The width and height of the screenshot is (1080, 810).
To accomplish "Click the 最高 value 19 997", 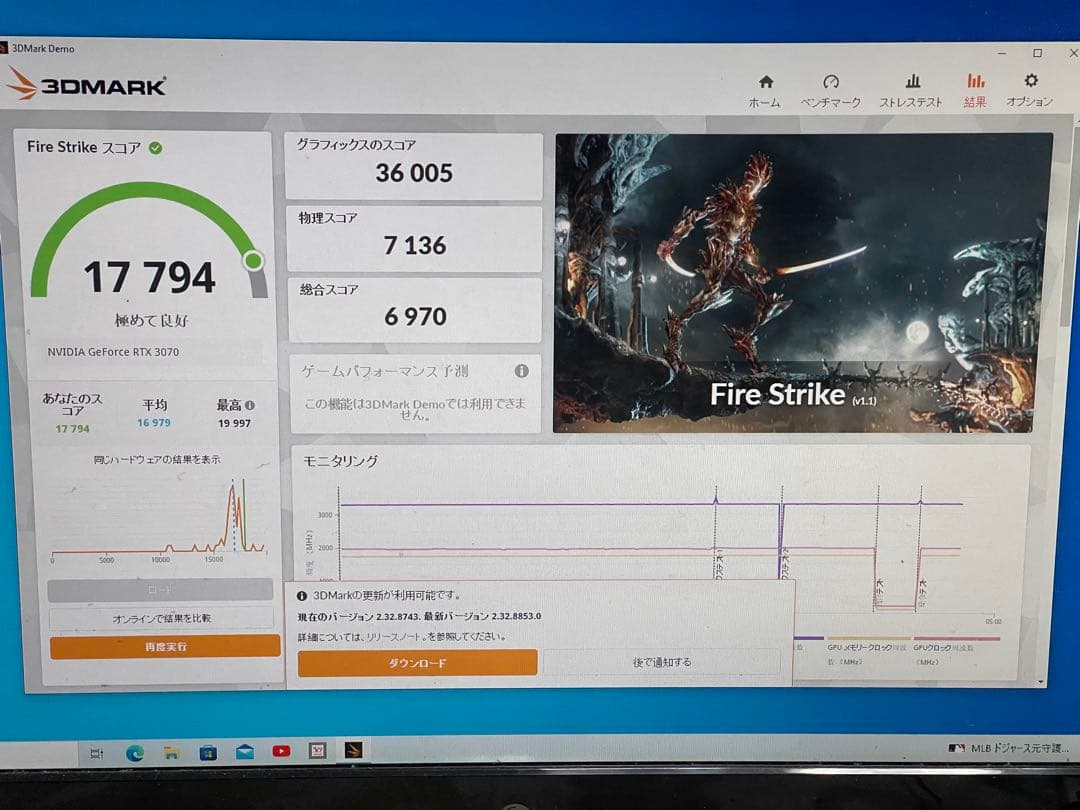I will click(x=234, y=423).
